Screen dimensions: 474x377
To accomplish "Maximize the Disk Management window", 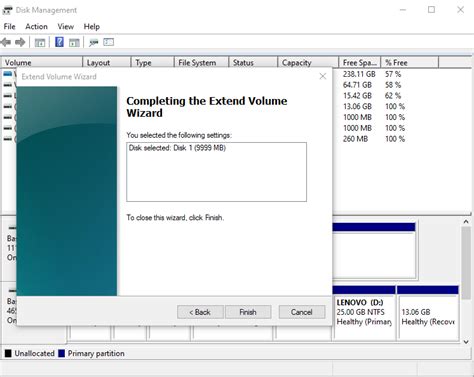I will (432, 10).
